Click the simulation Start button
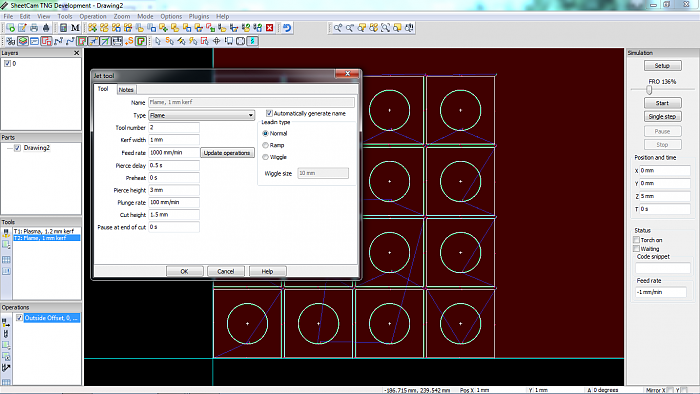This screenshot has height=394, width=700. 662,103
